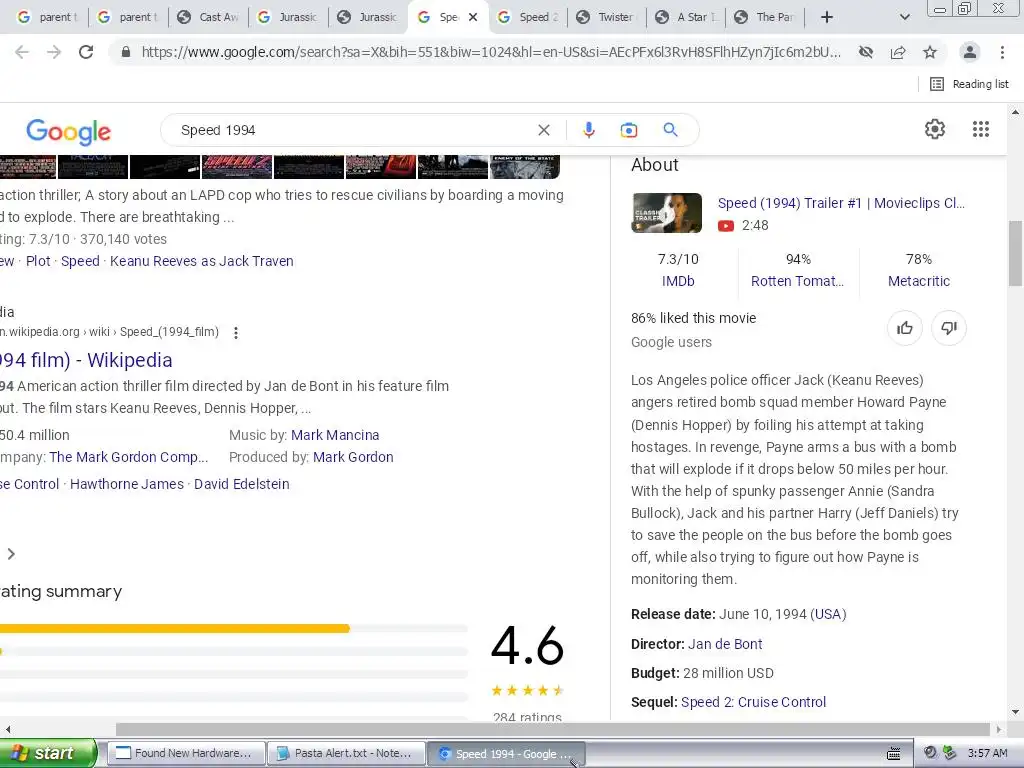Open Speed (1994) Trailer #1 link

[840, 203]
